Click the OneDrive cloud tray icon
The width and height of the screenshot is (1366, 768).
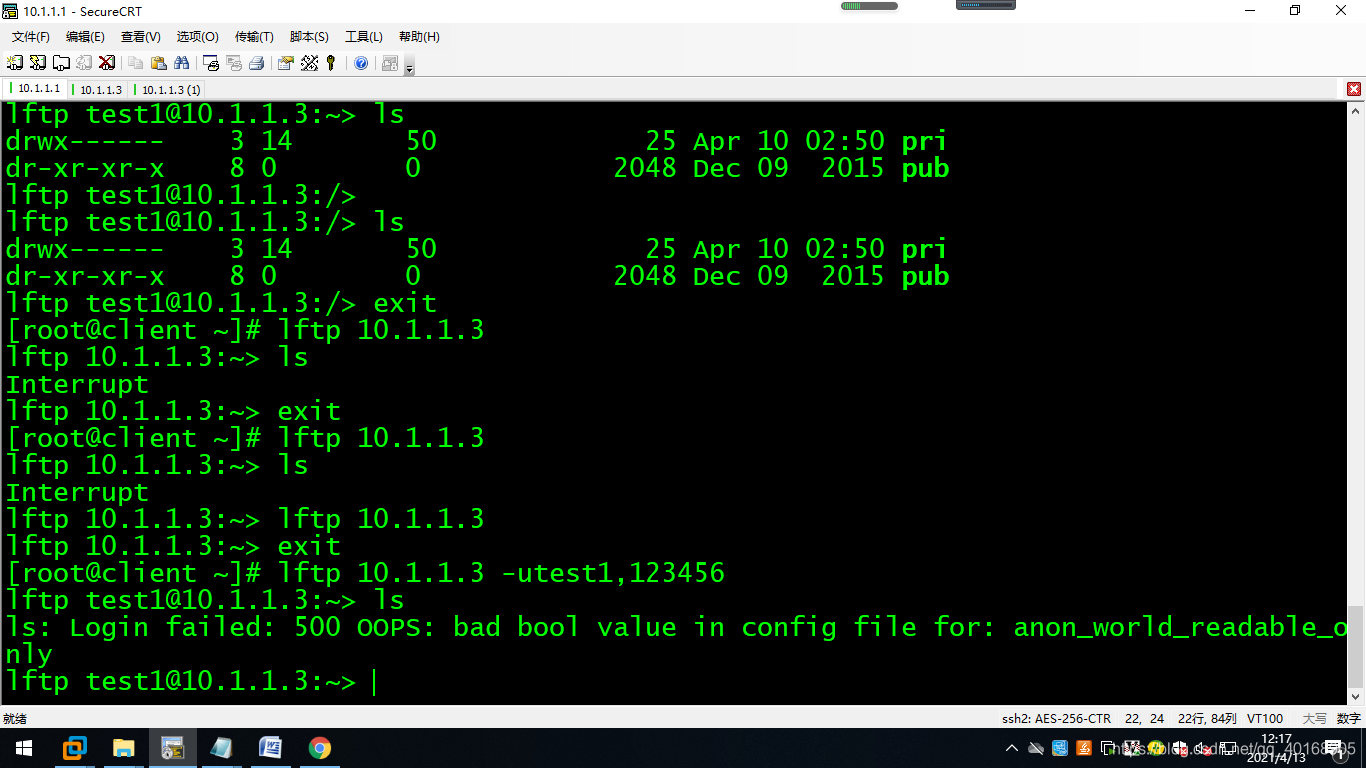[x=1036, y=748]
